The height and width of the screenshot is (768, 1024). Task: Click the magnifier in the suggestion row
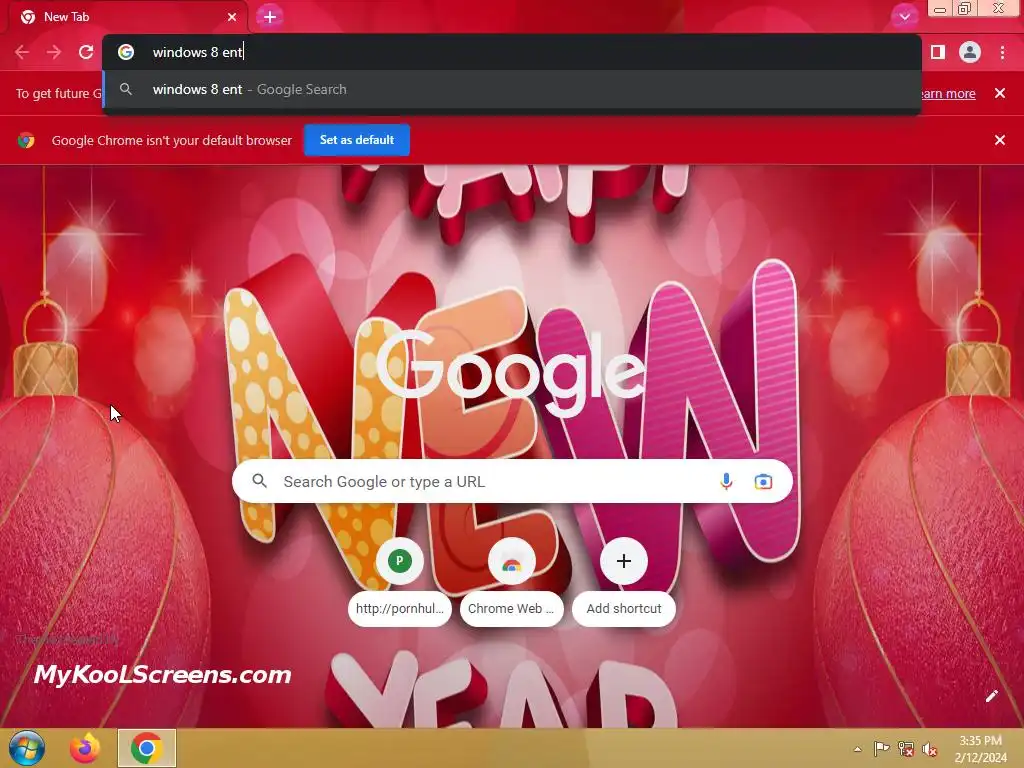126,89
